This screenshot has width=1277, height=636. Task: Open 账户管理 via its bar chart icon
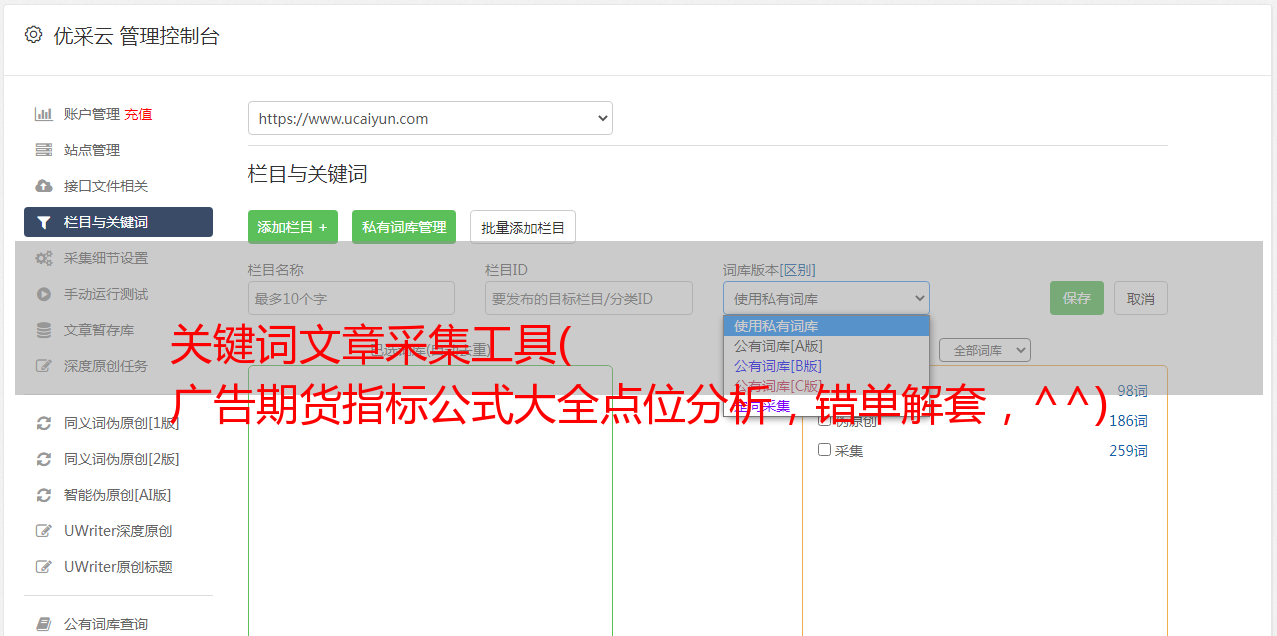tap(44, 114)
